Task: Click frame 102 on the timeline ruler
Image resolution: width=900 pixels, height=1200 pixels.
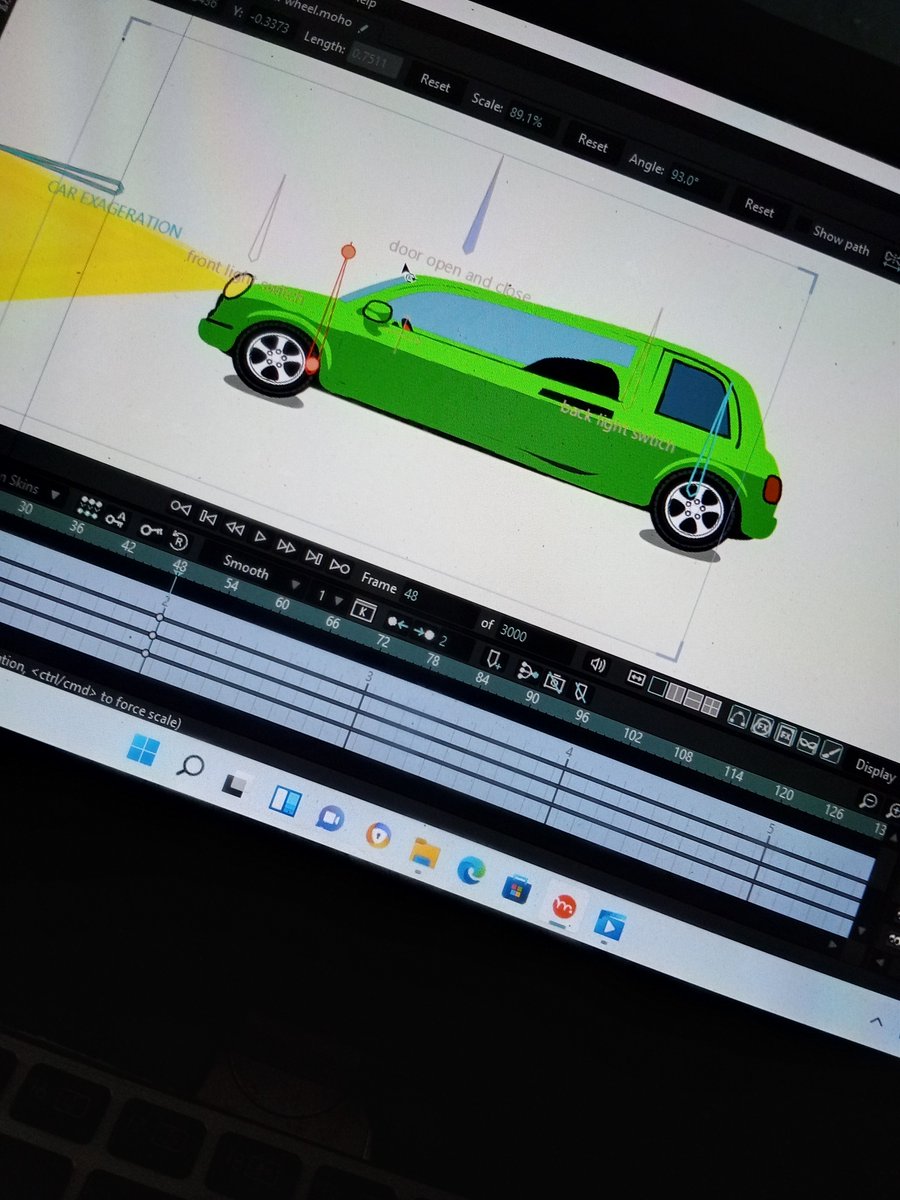Action: [x=633, y=736]
